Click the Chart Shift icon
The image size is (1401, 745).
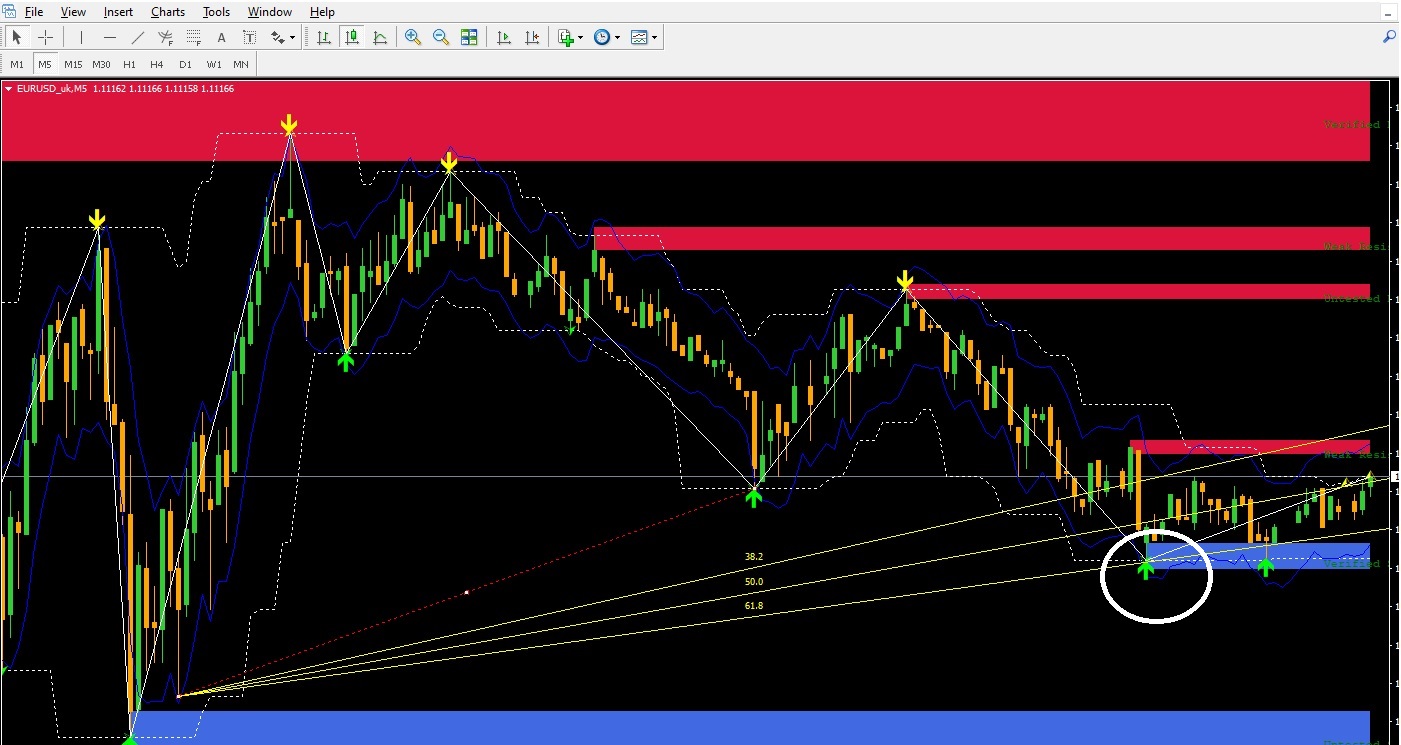pos(532,37)
